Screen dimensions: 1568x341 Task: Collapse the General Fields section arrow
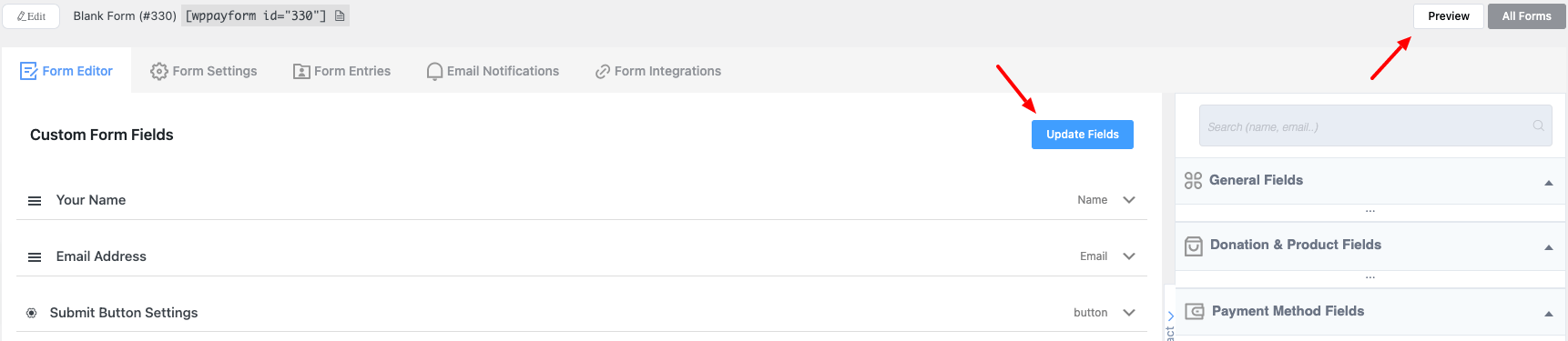coord(1549,183)
